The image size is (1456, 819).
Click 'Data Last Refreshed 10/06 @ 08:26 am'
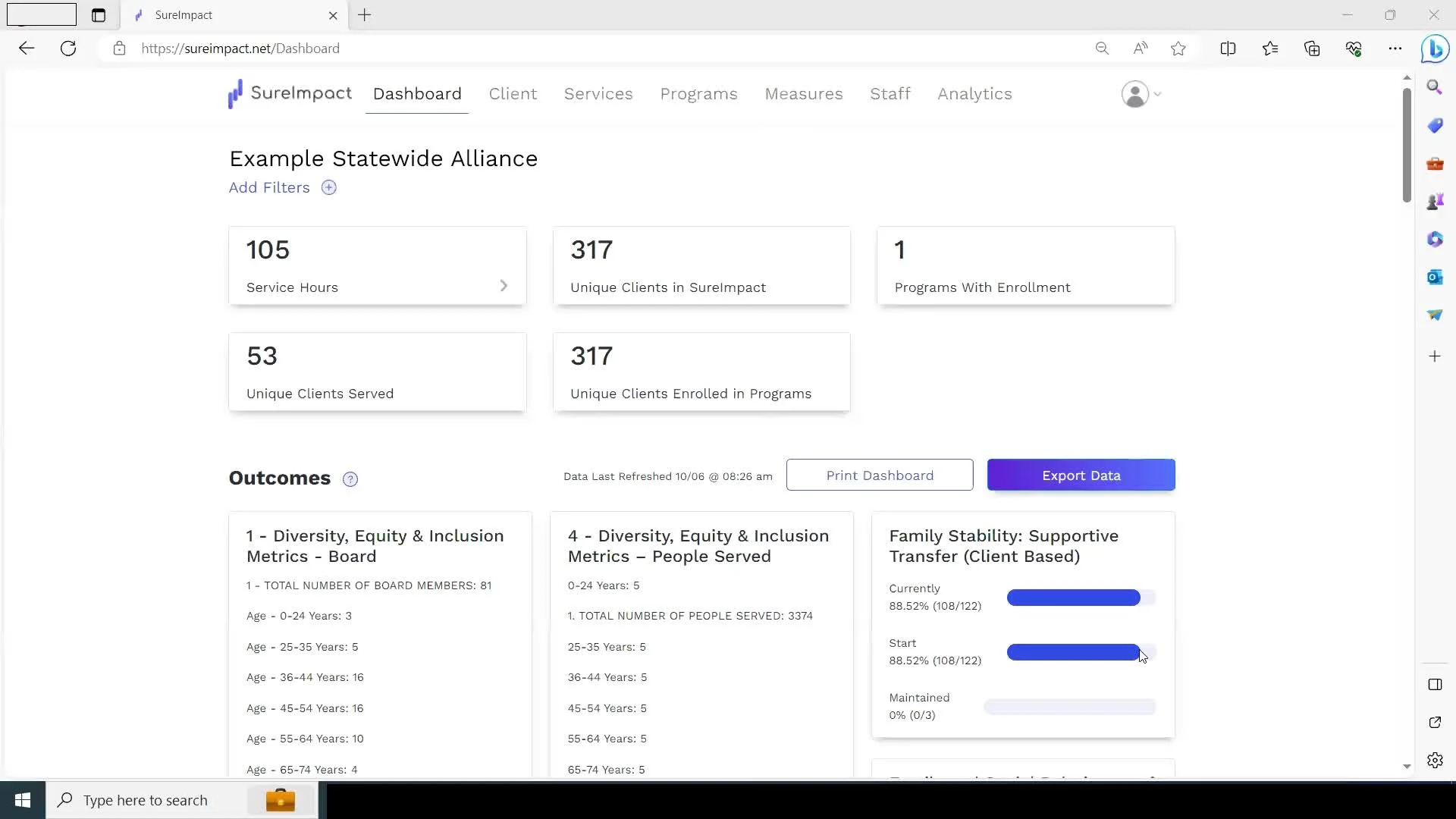coord(667,476)
